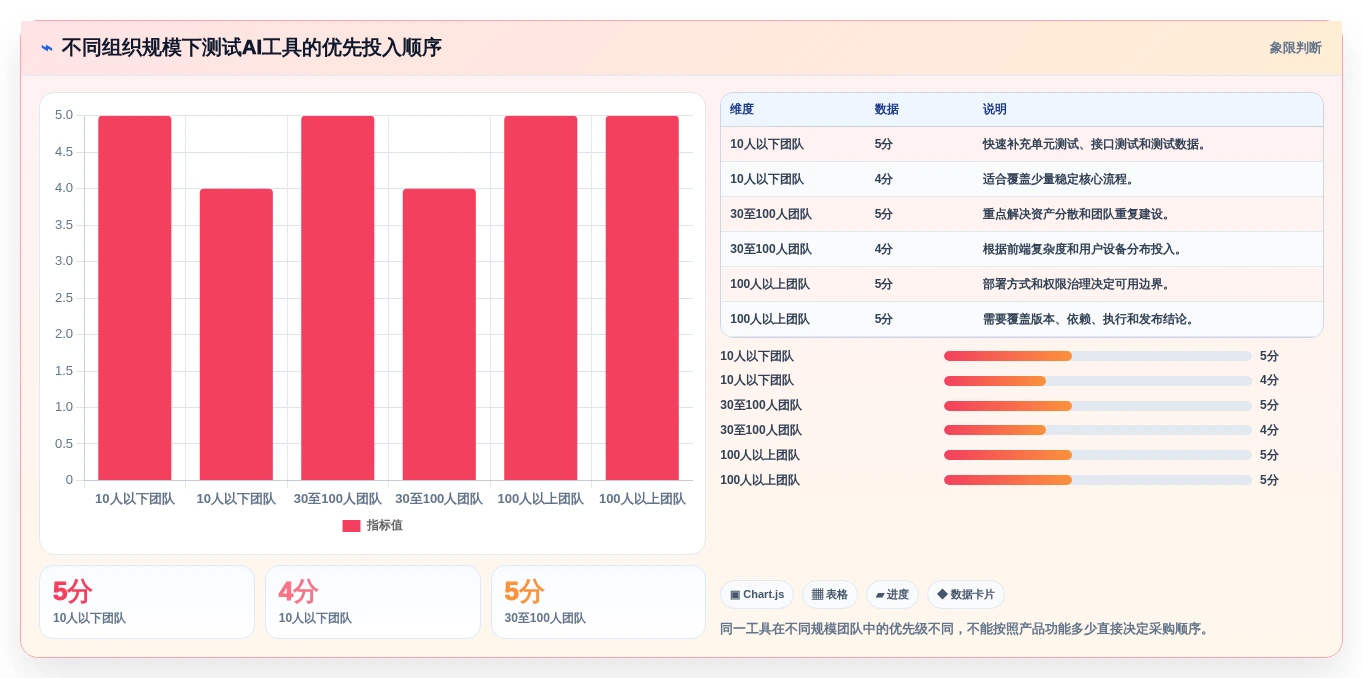Screen dimensions: 1363x678
Task: Click the footer note starting 同一工具在不同规模团队
Action: click(x=967, y=629)
